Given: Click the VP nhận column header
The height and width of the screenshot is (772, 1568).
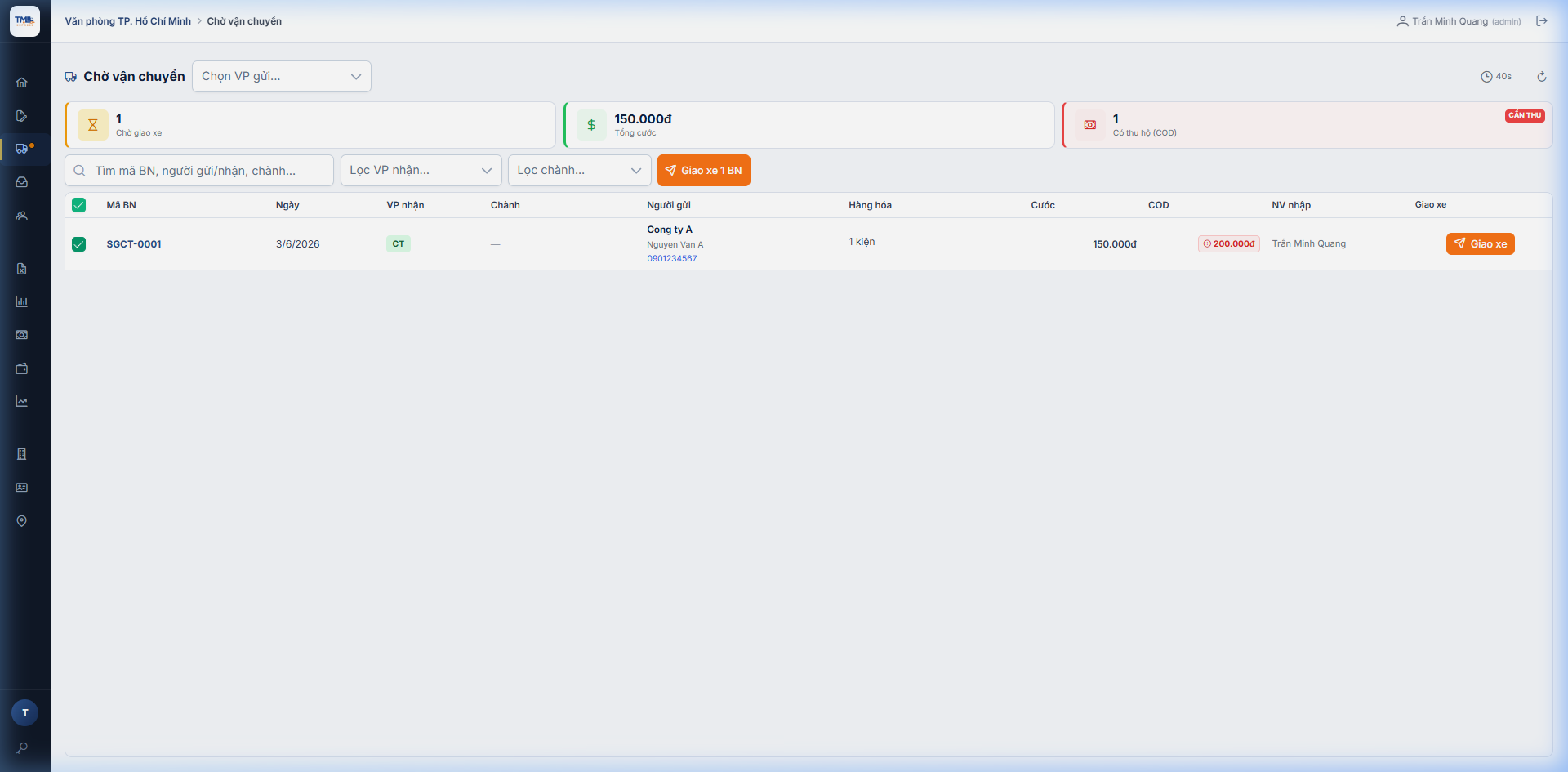Looking at the screenshot, I should click(x=406, y=205).
